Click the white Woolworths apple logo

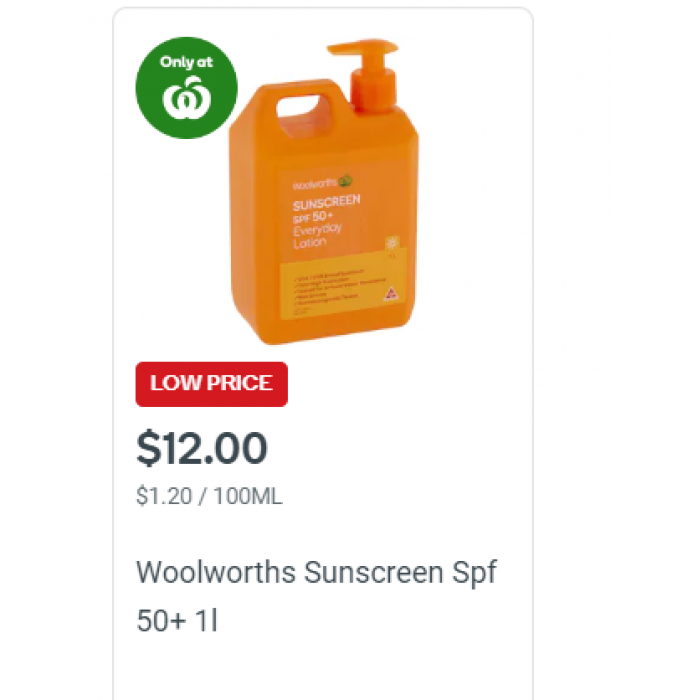point(187,98)
